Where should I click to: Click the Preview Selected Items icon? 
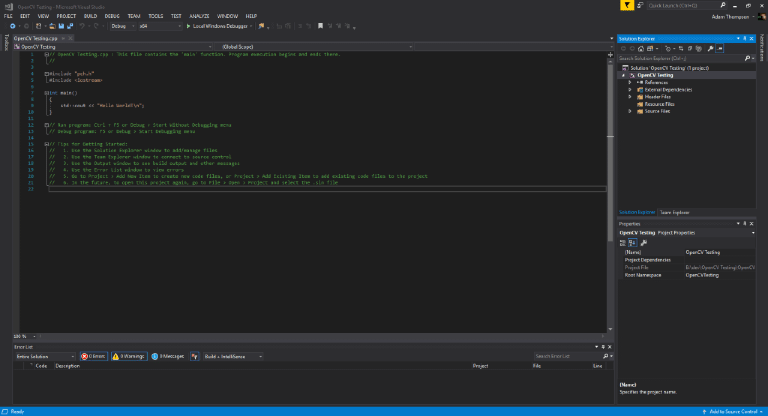point(720,49)
